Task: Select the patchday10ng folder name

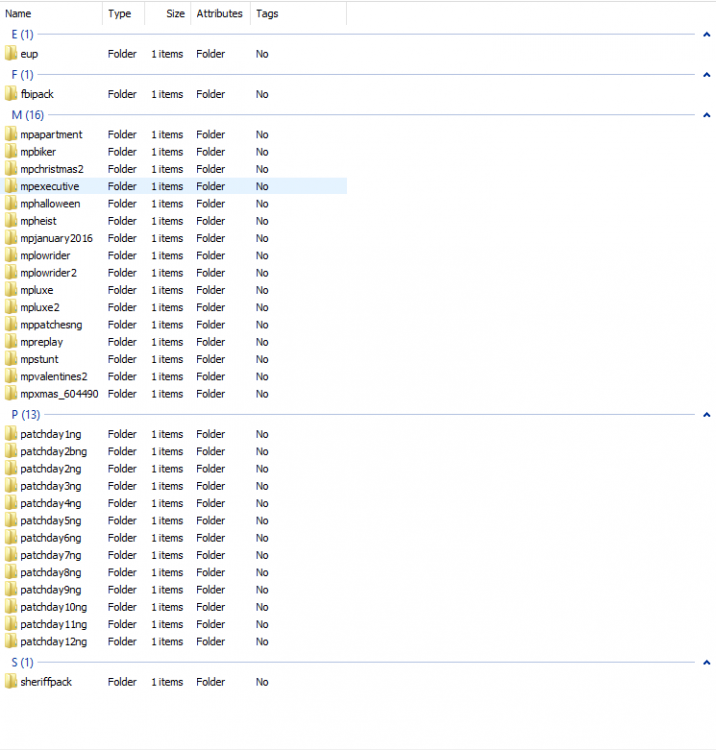Action: pyautogui.click(x=54, y=607)
